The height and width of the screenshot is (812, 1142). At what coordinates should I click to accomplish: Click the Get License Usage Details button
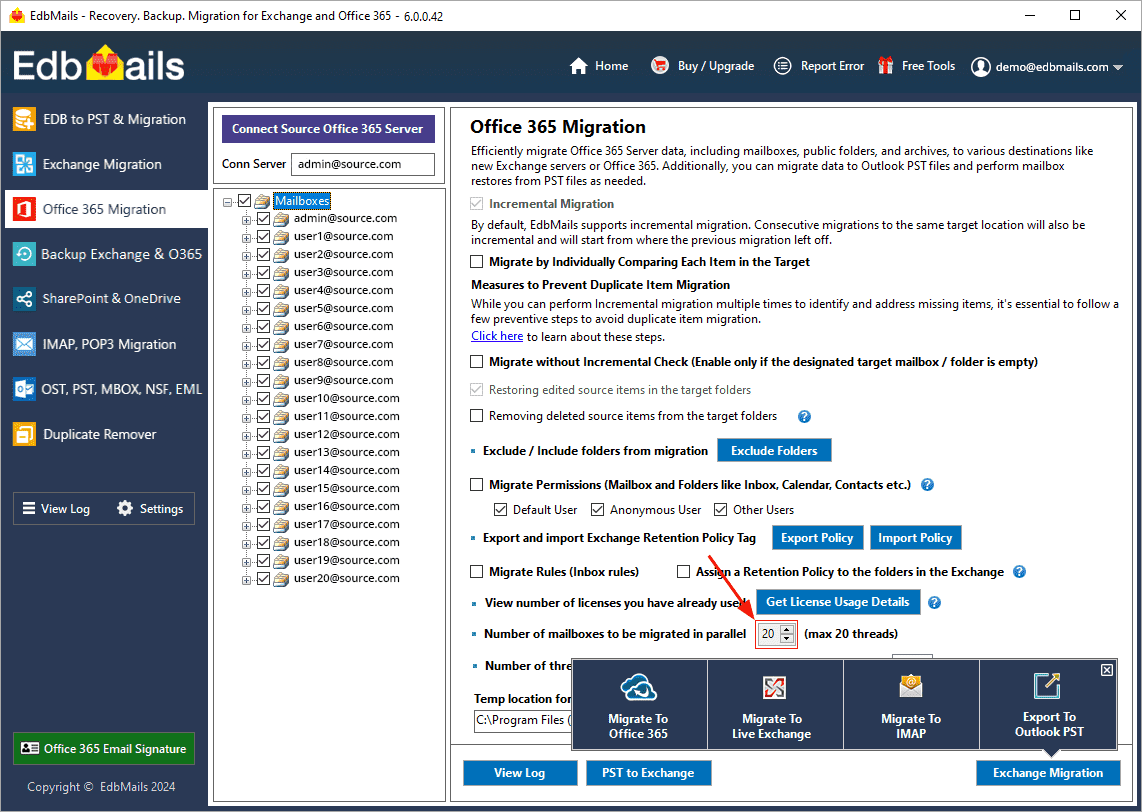pyautogui.click(x=838, y=602)
